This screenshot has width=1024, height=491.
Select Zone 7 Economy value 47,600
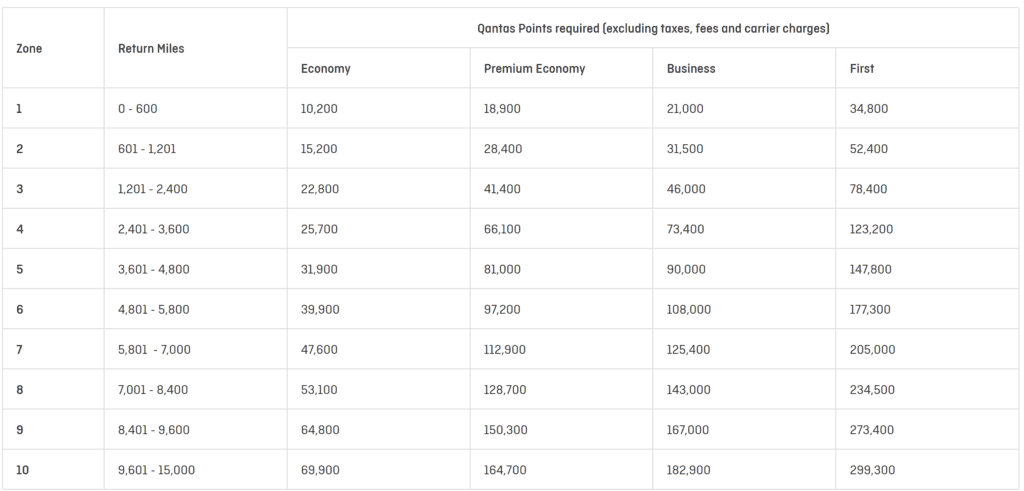tap(319, 350)
